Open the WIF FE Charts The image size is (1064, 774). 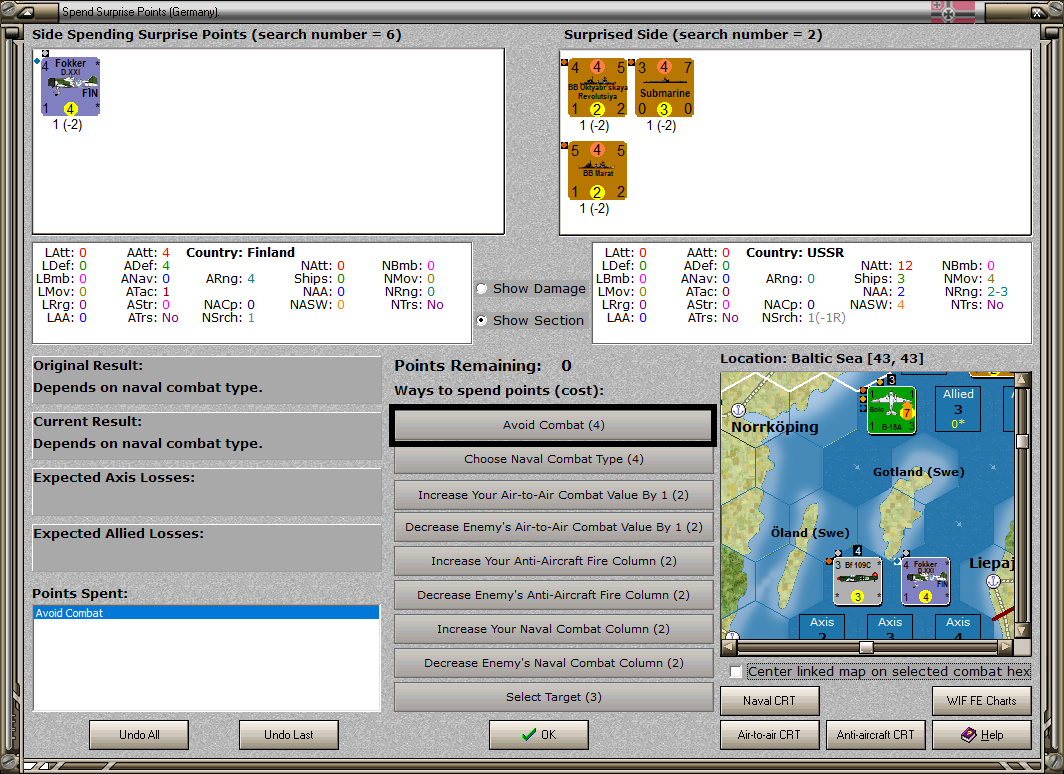(x=982, y=701)
